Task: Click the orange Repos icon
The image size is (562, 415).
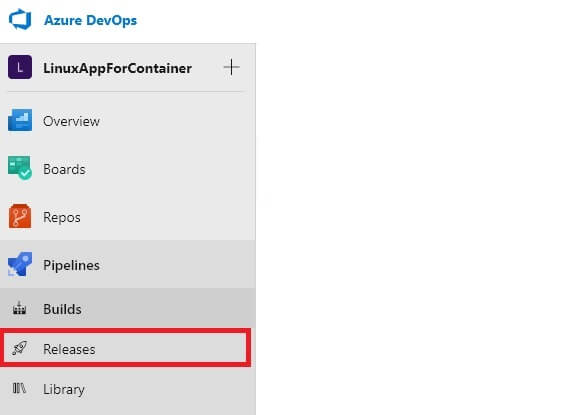Action: tap(20, 216)
